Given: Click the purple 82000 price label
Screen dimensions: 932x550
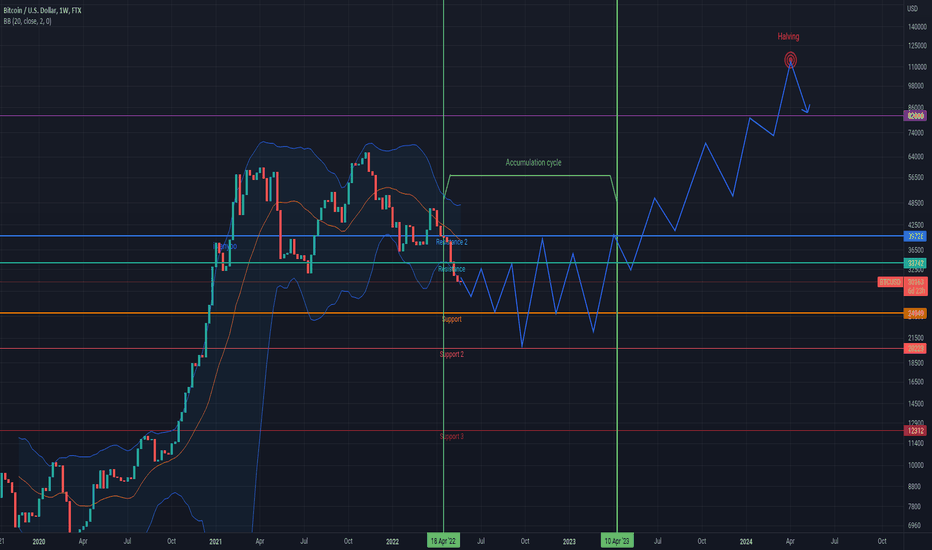Looking at the screenshot, I should point(915,116).
